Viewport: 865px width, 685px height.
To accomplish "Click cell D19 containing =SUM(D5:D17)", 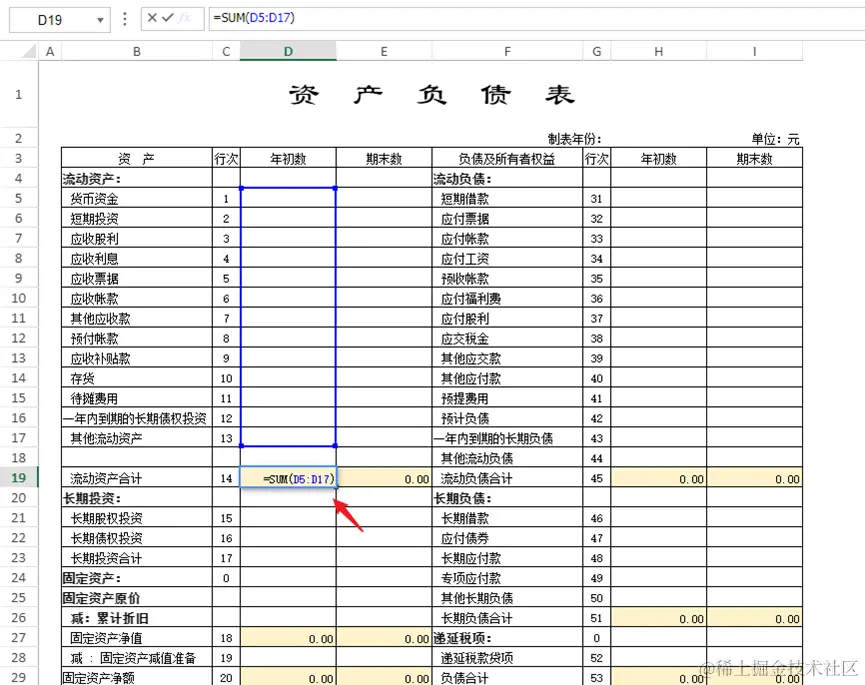I will pyautogui.click(x=288, y=478).
